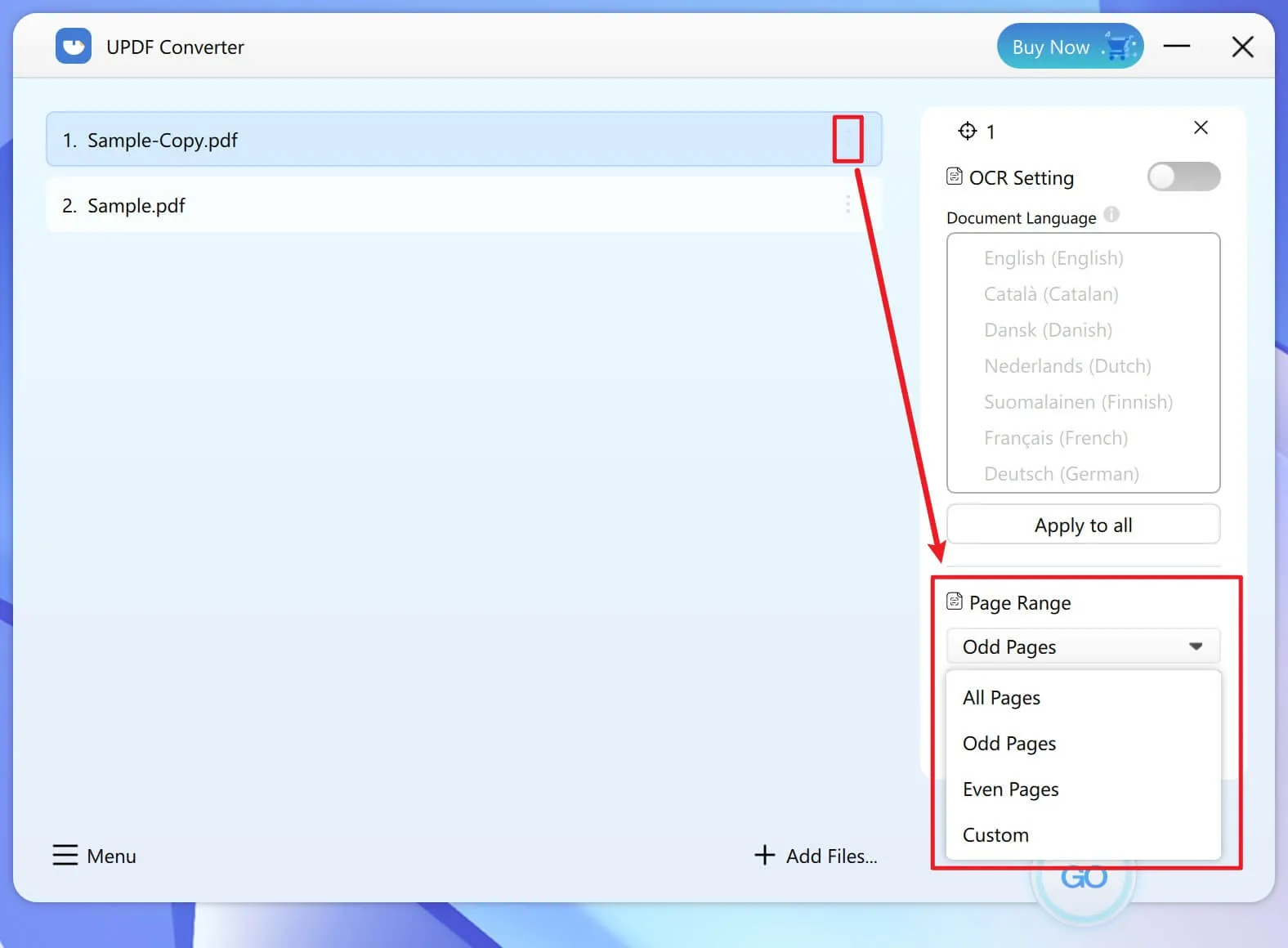The width and height of the screenshot is (1288, 948).
Task: Click the plus icon beside Add Files
Action: tap(764, 855)
